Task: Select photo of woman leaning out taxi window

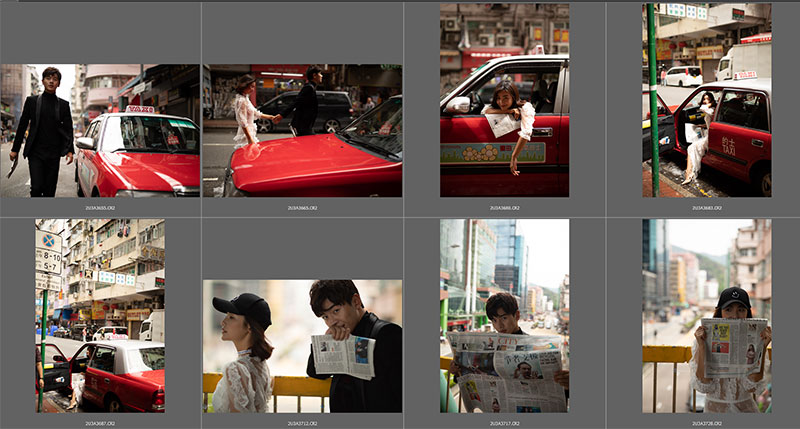Action: tap(505, 100)
